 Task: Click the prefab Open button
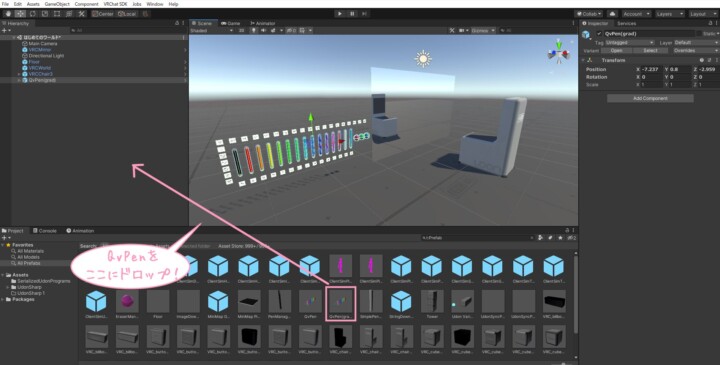pos(617,51)
